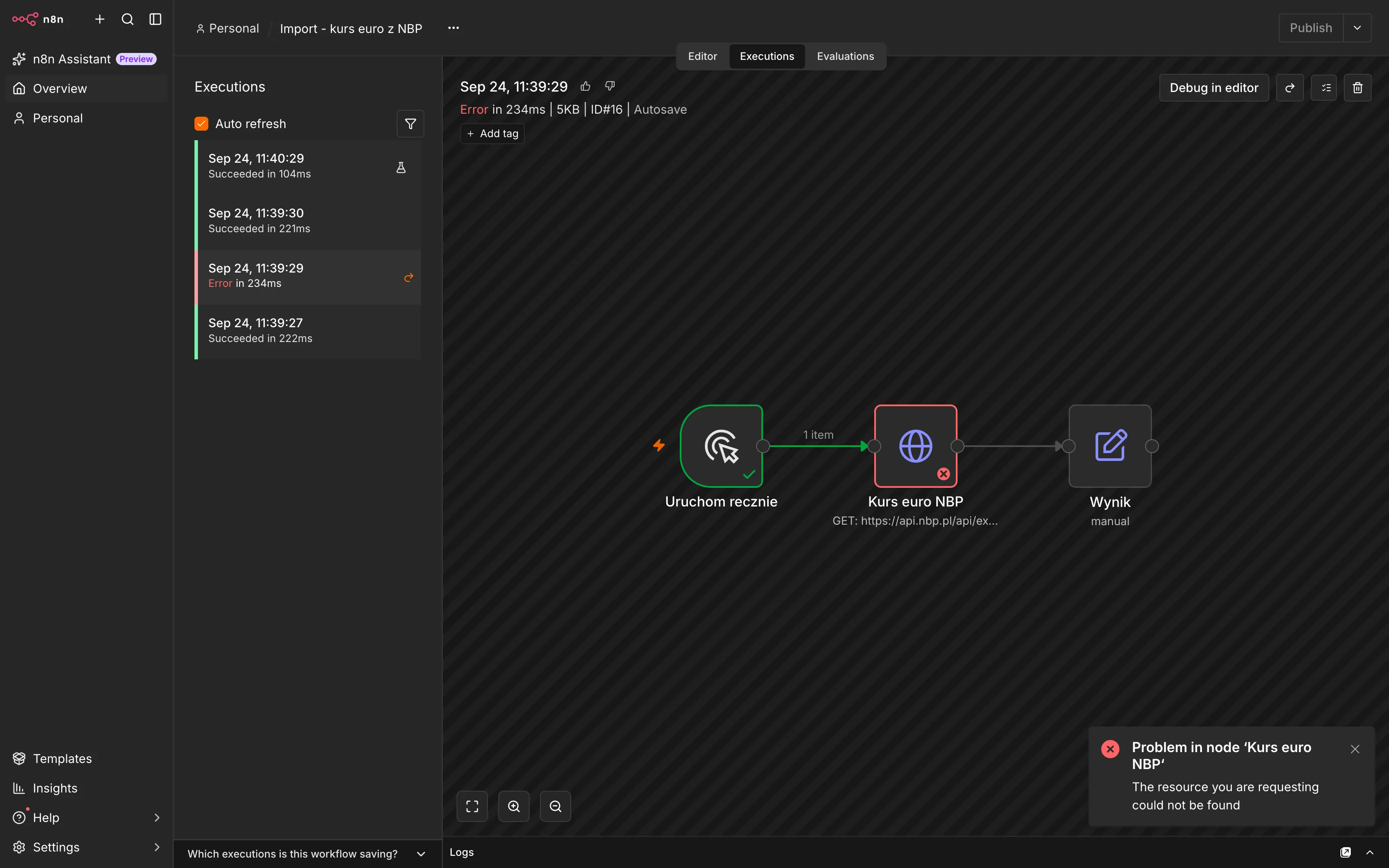Click Personal breadcrumb link

point(228,28)
